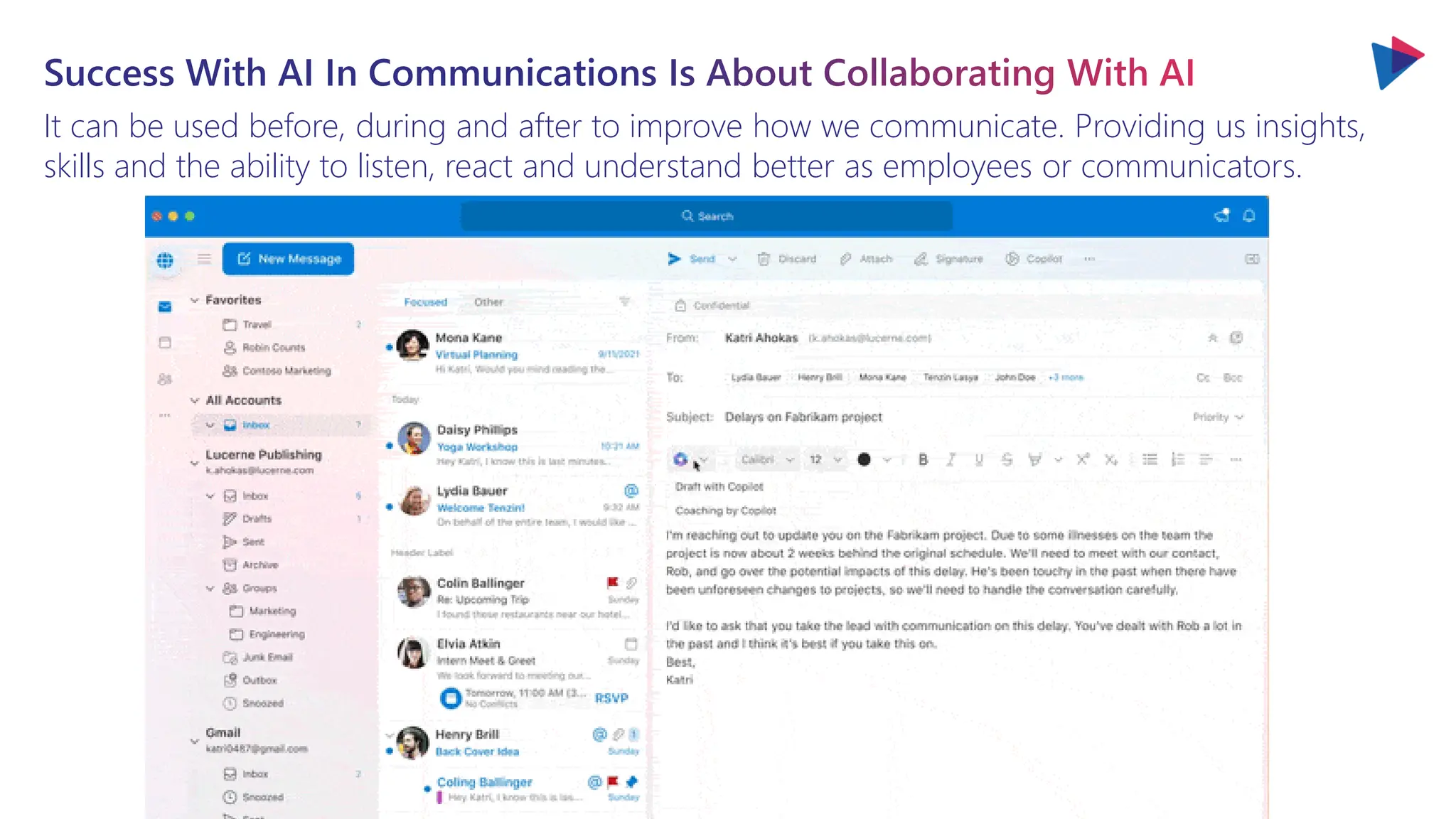RSVP to Intern Meet & Greet

(x=611, y=698)
